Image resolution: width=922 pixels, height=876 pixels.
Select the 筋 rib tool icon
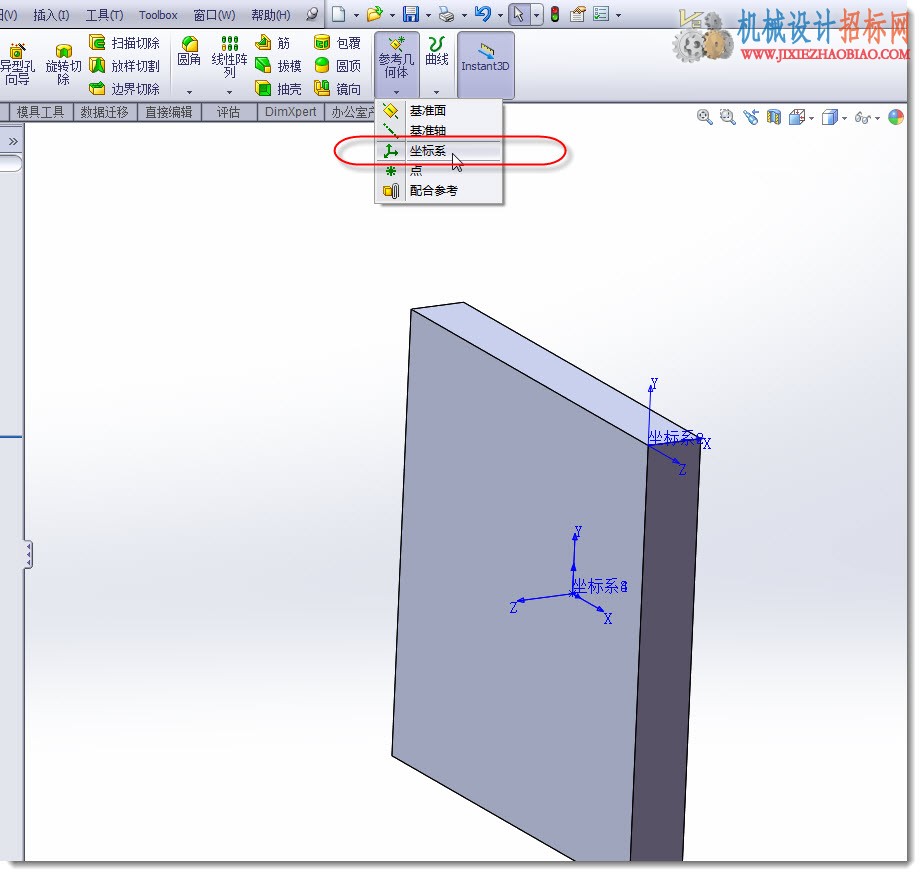point(263,42)
